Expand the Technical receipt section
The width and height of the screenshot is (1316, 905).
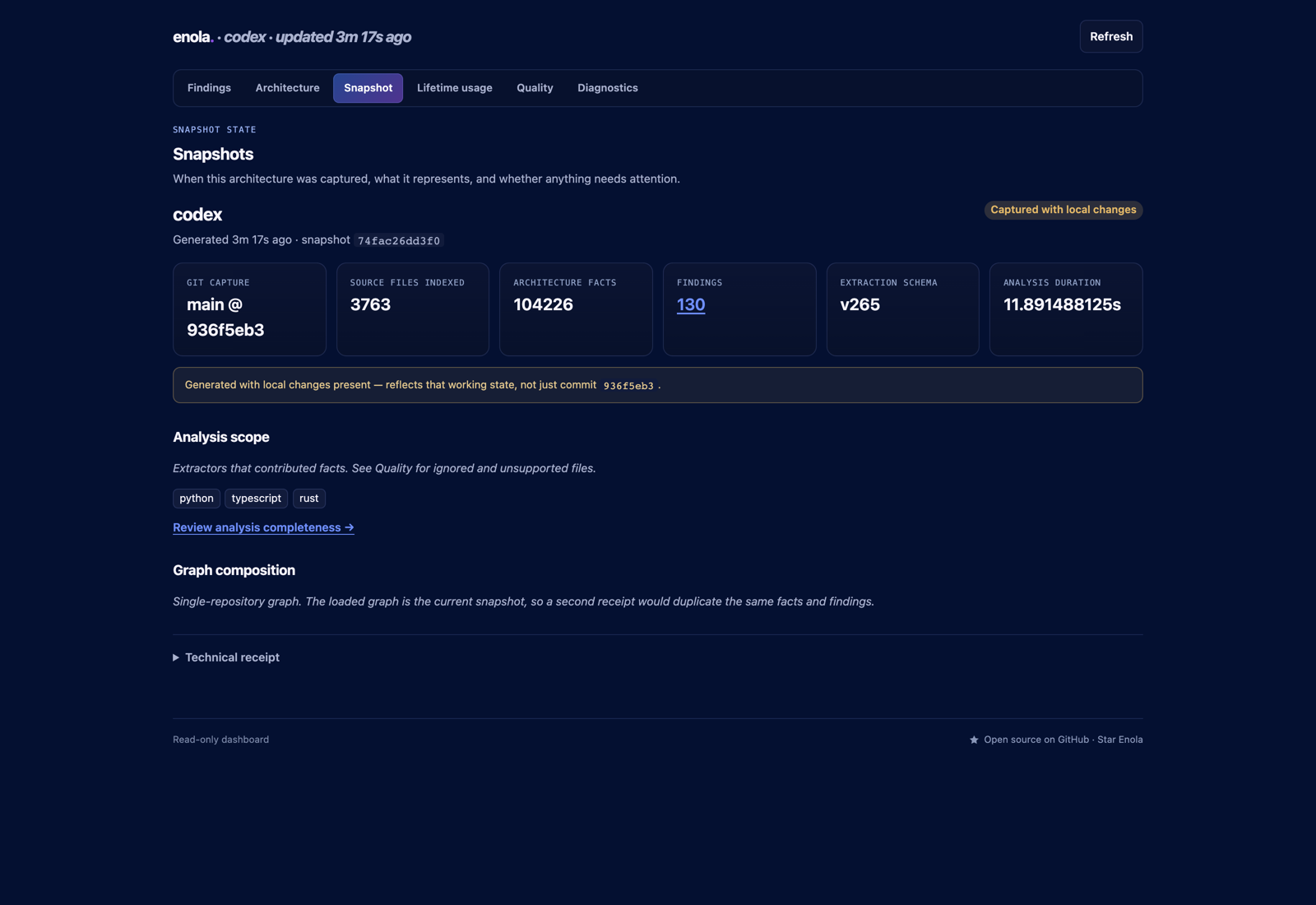point(226,657)
